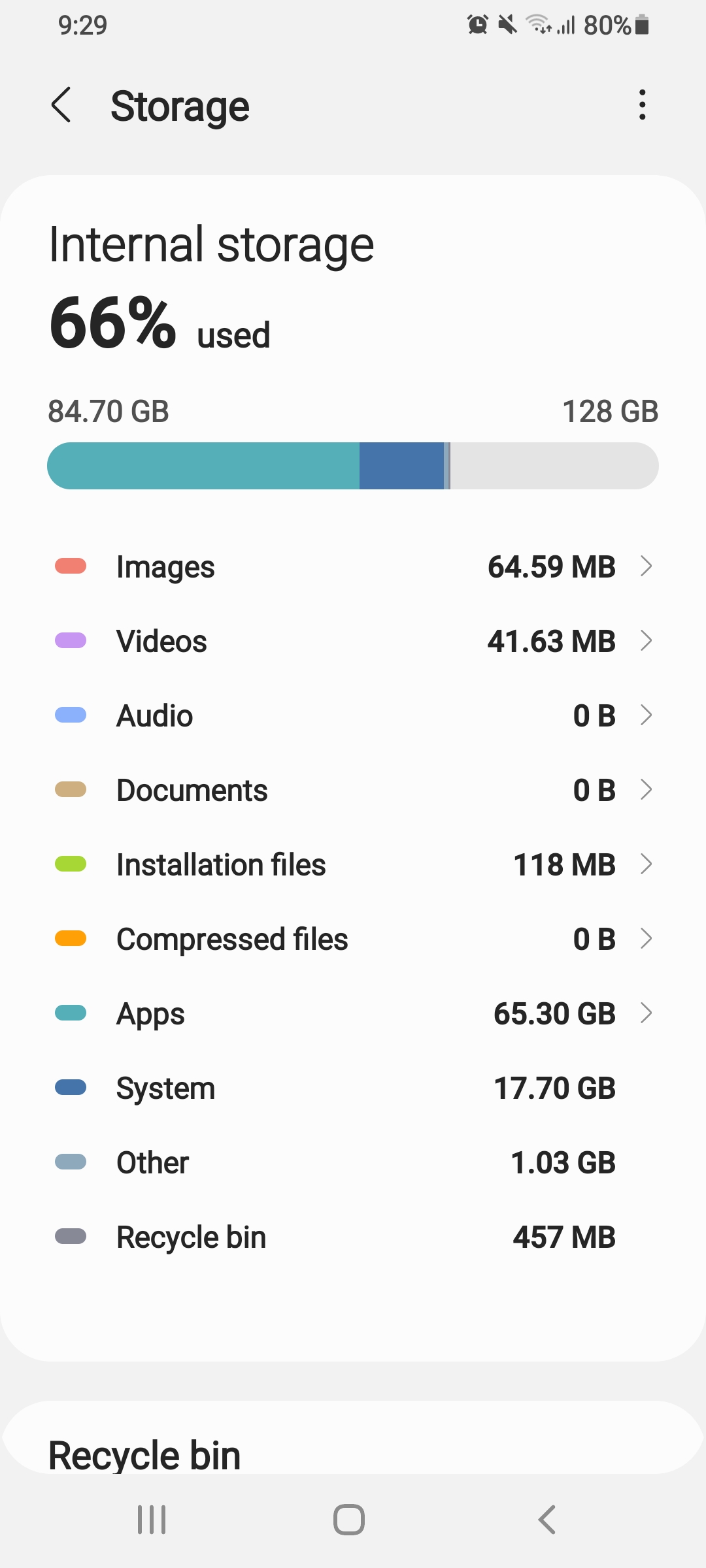706x1568 pixels.
Task: Tap the Other storage row
Action: 353,1162
